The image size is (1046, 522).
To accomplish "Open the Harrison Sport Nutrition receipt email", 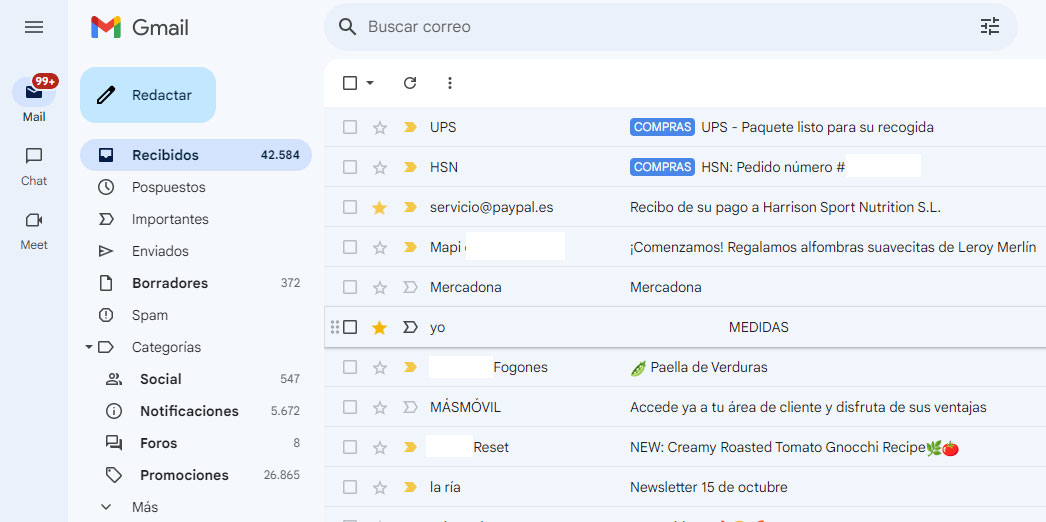I will [x=785, y=207].
